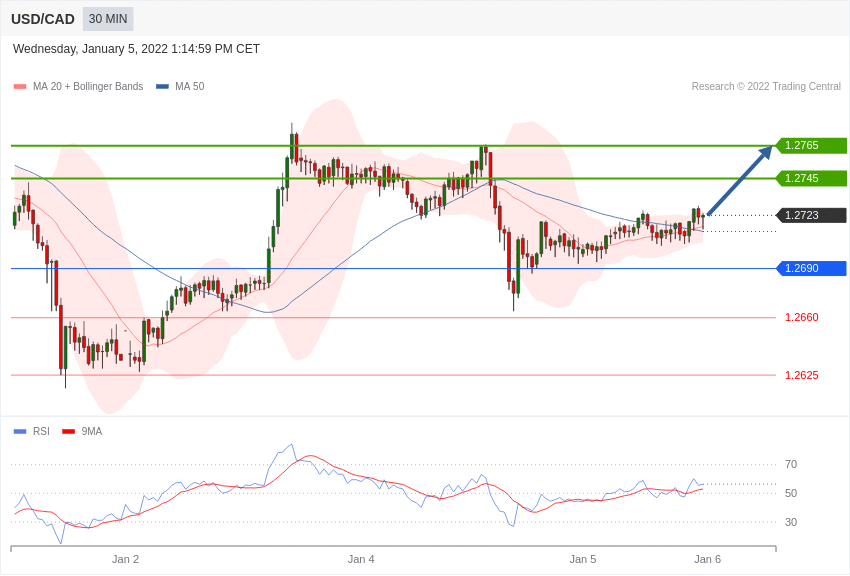Click the 1.2690 pivot price label
Image resolution: width=850 pixels, height=576 pixels.
click(x=811, y=268)
